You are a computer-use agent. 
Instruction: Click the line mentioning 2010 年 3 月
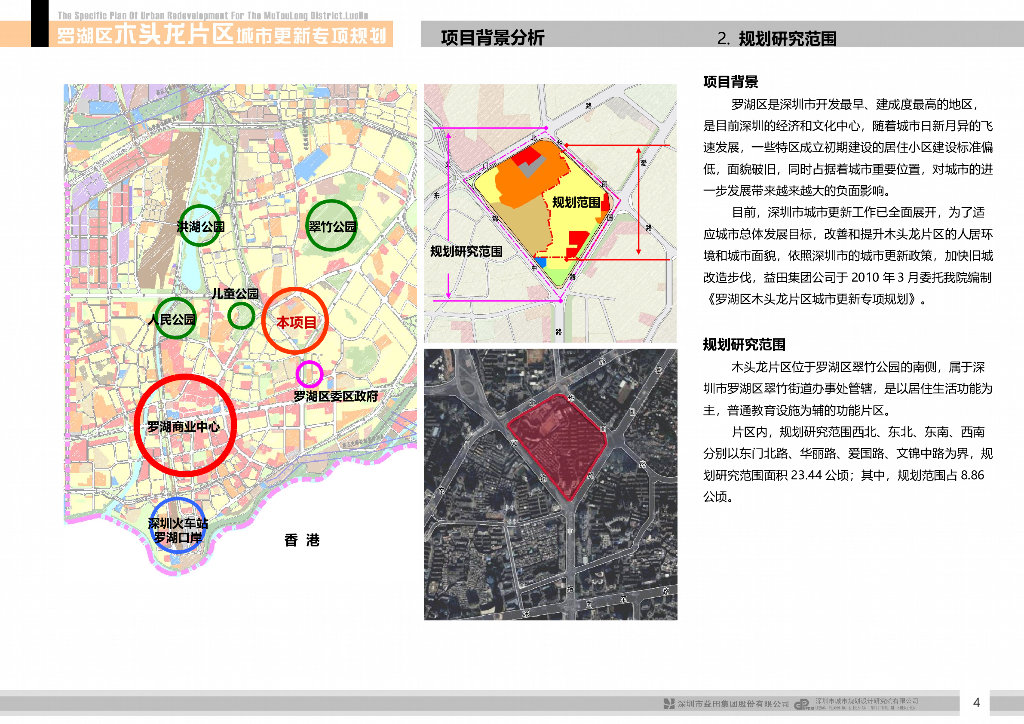(848, 277)
